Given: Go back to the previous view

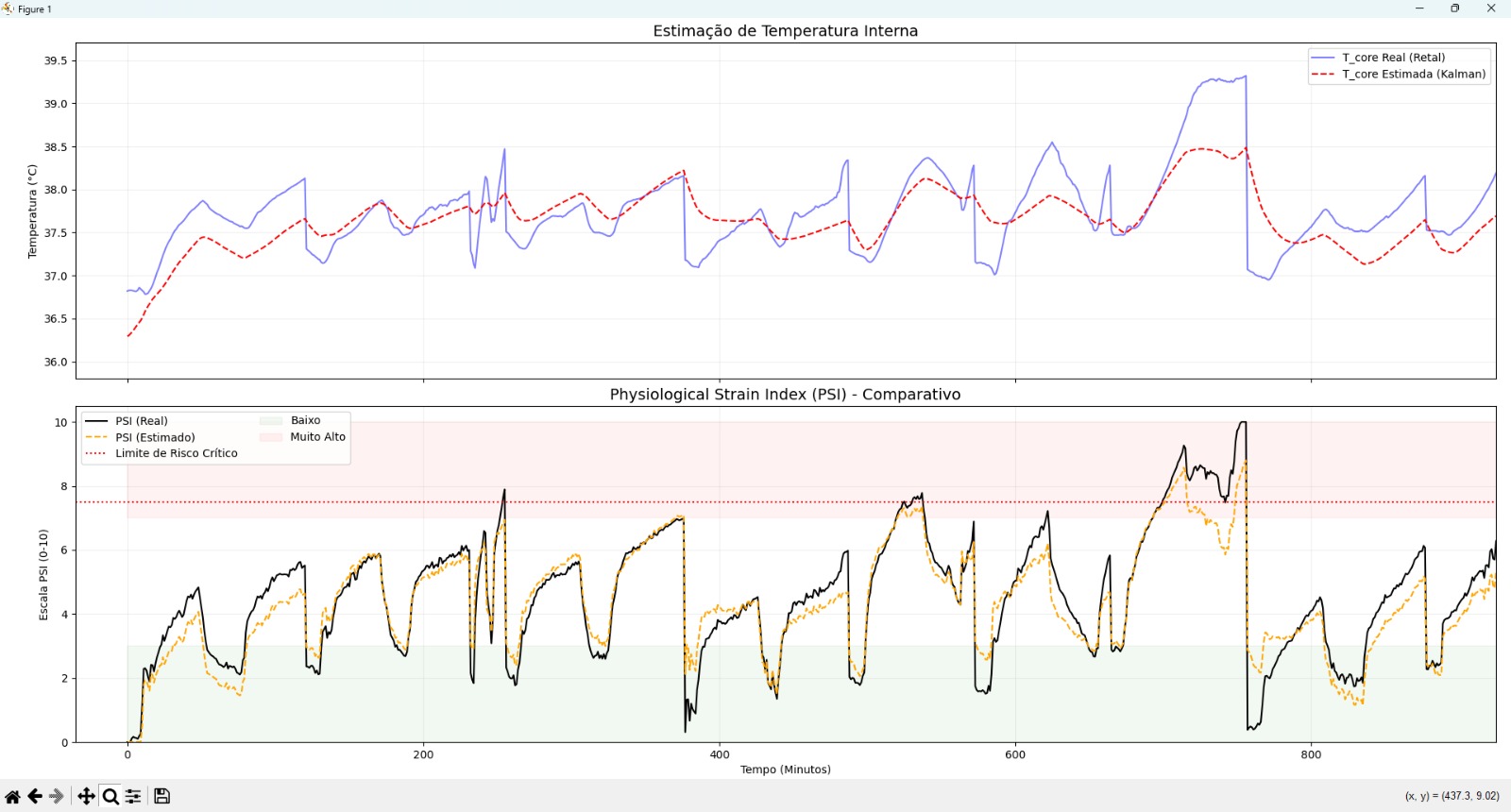Looking at the screenshot, I should click(x=35, y=796).
